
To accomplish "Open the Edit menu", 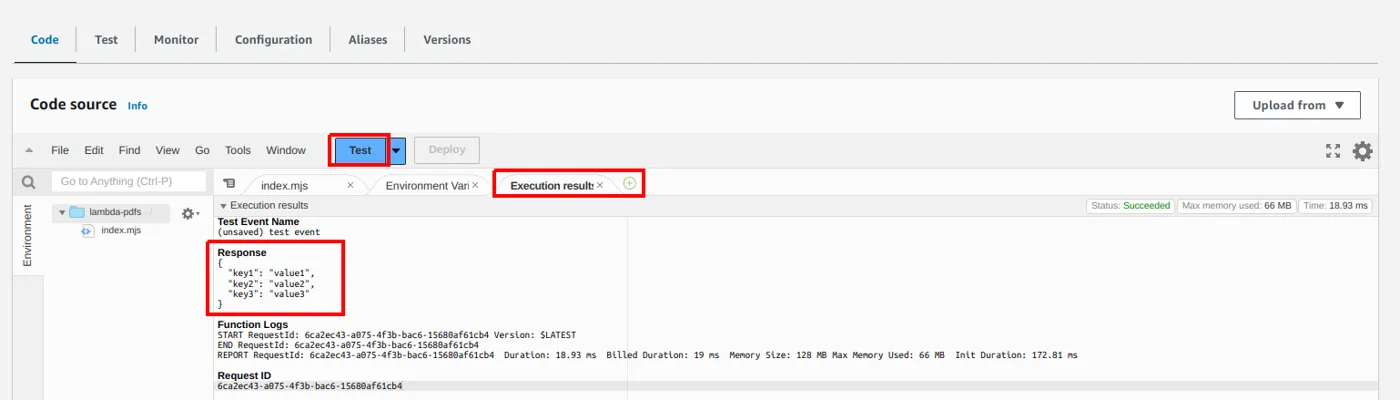I will [x=94, y=151].
